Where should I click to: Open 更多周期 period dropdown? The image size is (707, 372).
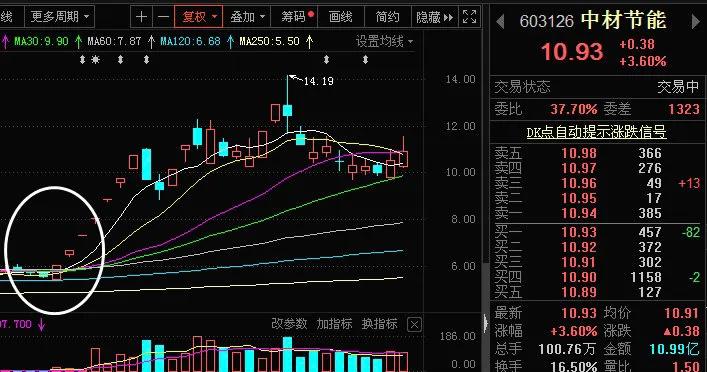click(x=60, y=17)
